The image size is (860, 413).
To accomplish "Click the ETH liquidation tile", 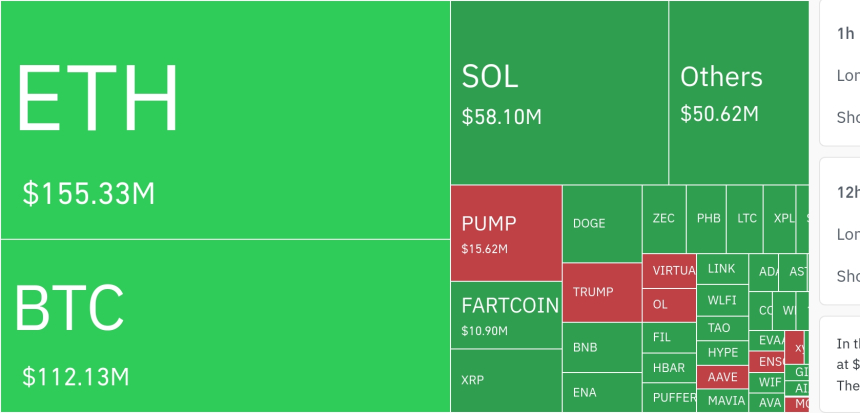I will click(x=224, y=120).
